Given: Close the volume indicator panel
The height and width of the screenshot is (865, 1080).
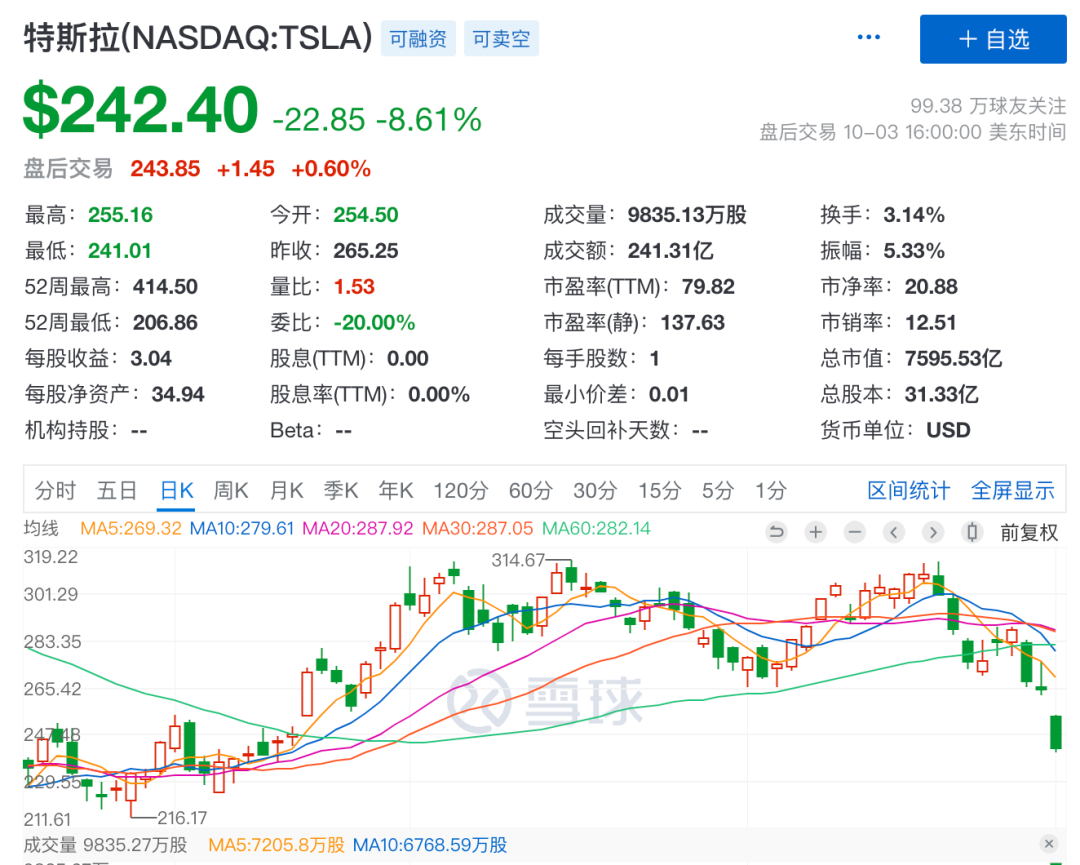Looking at the screenshot, I should pyautogui.click(x=1048, y=844).
